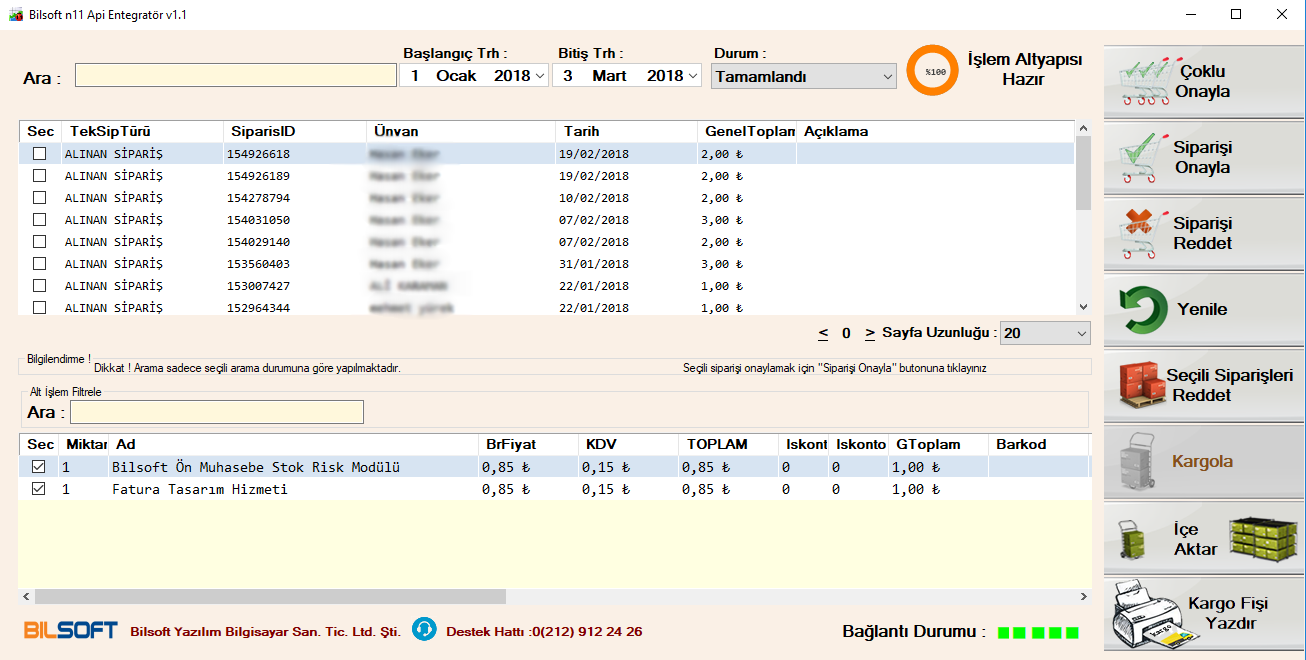This screenshot has width=1306, height=660.
Task: Click the "Destek Hattı :0(212) 912 24 26" text
Action: [544, 631]
